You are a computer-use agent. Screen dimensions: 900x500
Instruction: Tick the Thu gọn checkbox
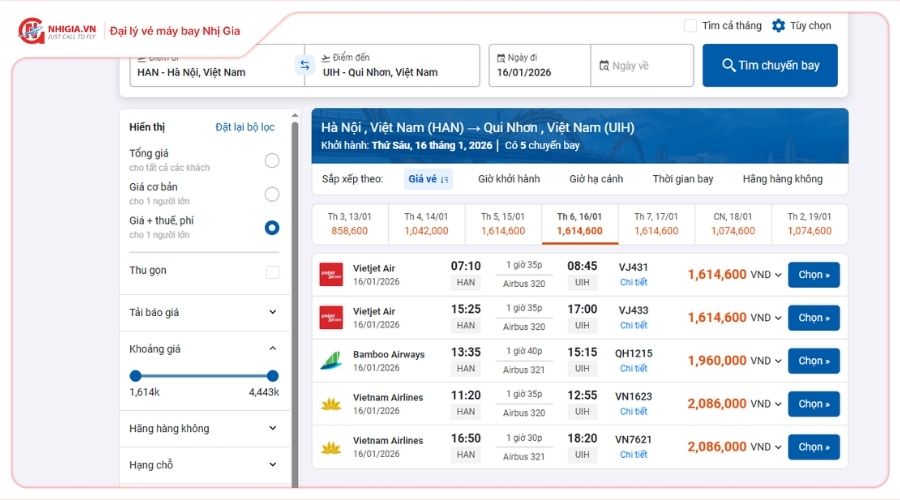point(273,272)
